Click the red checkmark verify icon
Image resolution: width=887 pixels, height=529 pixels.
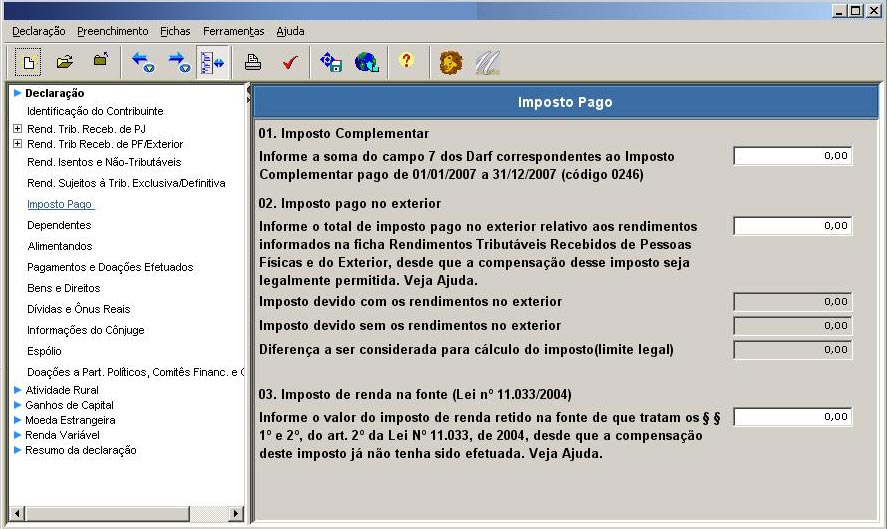click(x=290, y=62)
